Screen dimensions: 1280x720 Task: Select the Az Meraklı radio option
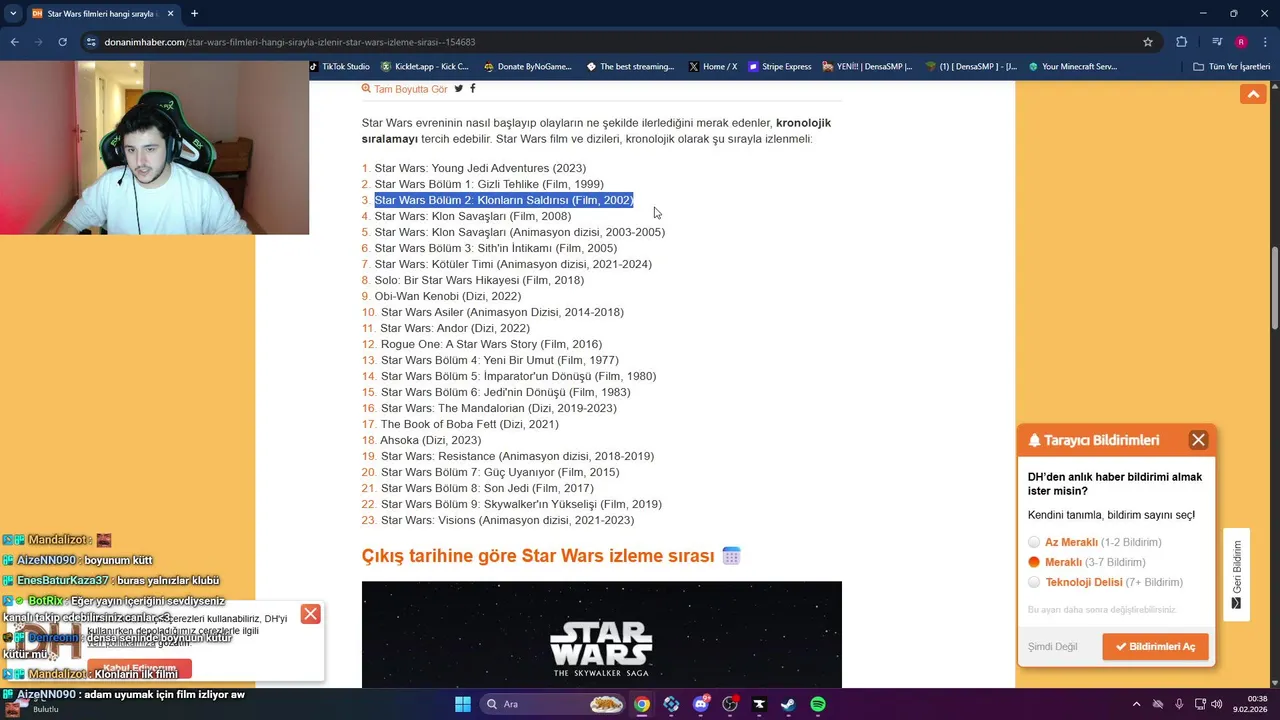tap(1034, 542)
